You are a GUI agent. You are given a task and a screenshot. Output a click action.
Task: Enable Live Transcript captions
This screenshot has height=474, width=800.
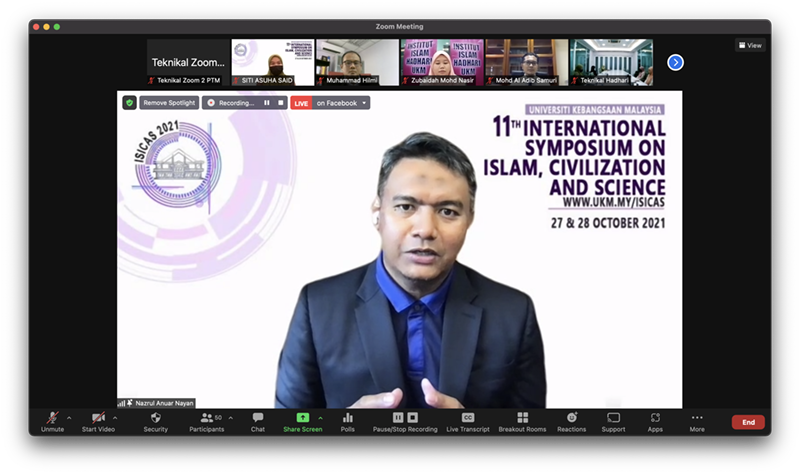467,418
